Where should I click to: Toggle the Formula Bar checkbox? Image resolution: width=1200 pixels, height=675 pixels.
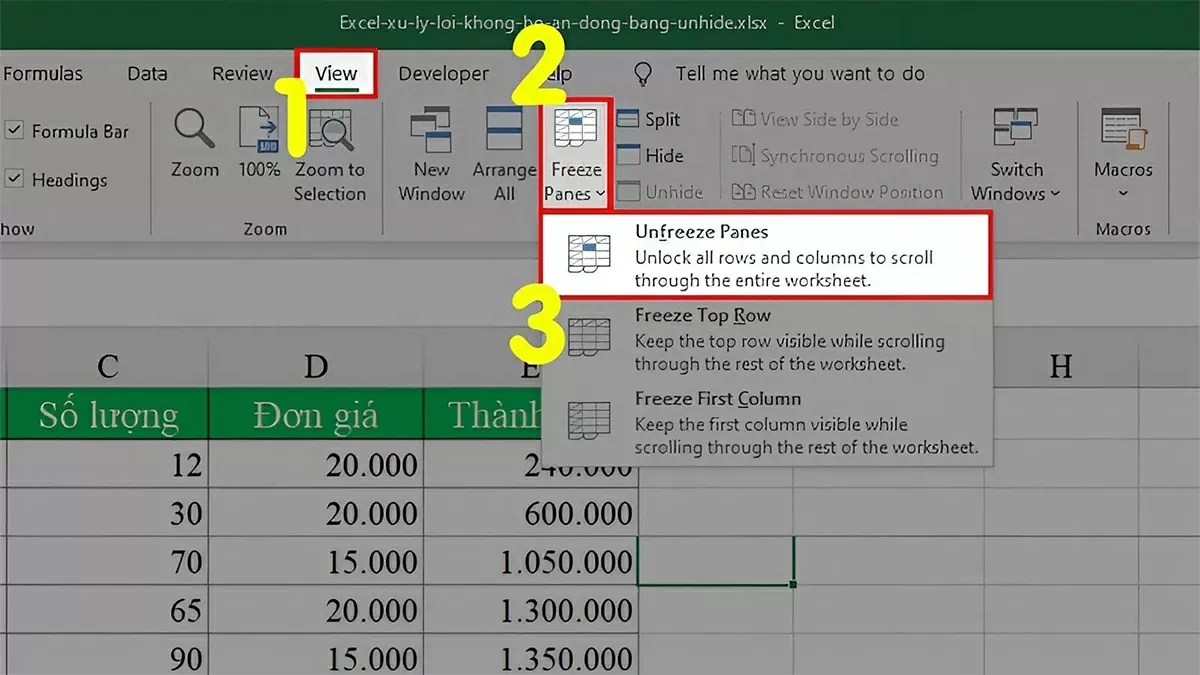(14, 131)
